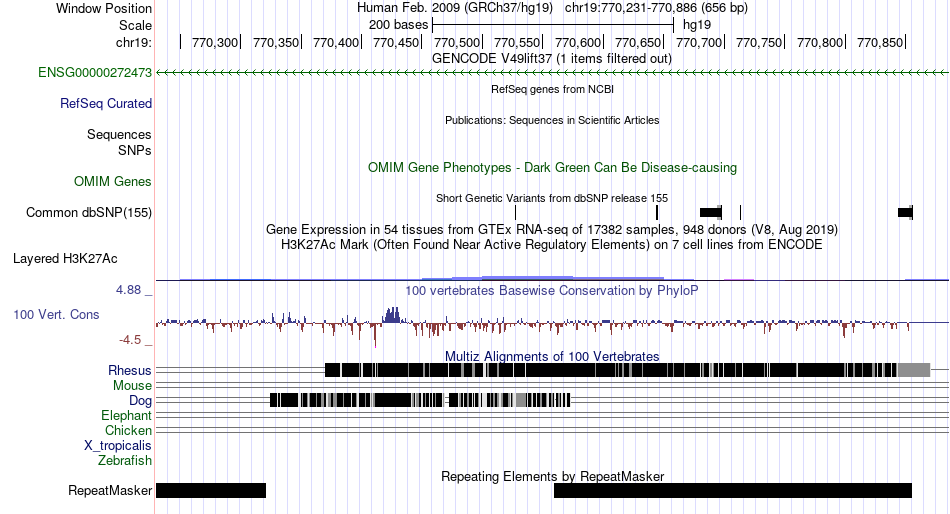Click the hg19 assembly label by scale
This screenshot has width=950, height=514.
[x=697, y=25]
